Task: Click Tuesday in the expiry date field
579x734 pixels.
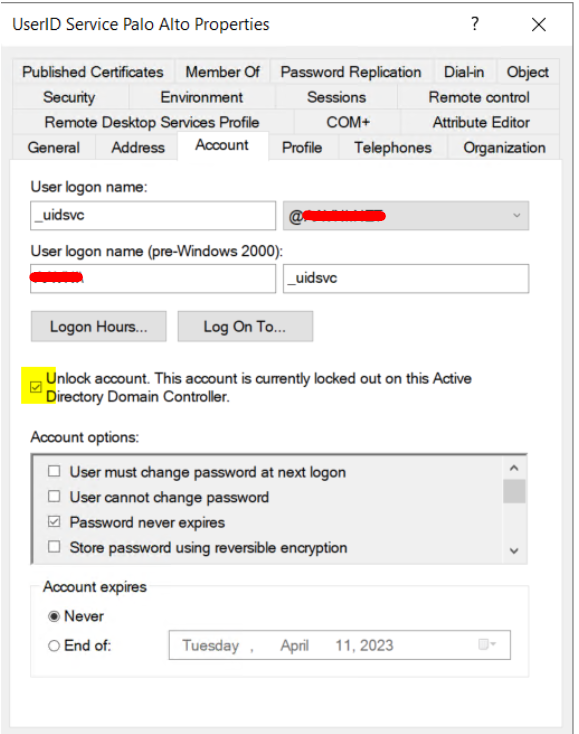Action: tap(211, 646)
